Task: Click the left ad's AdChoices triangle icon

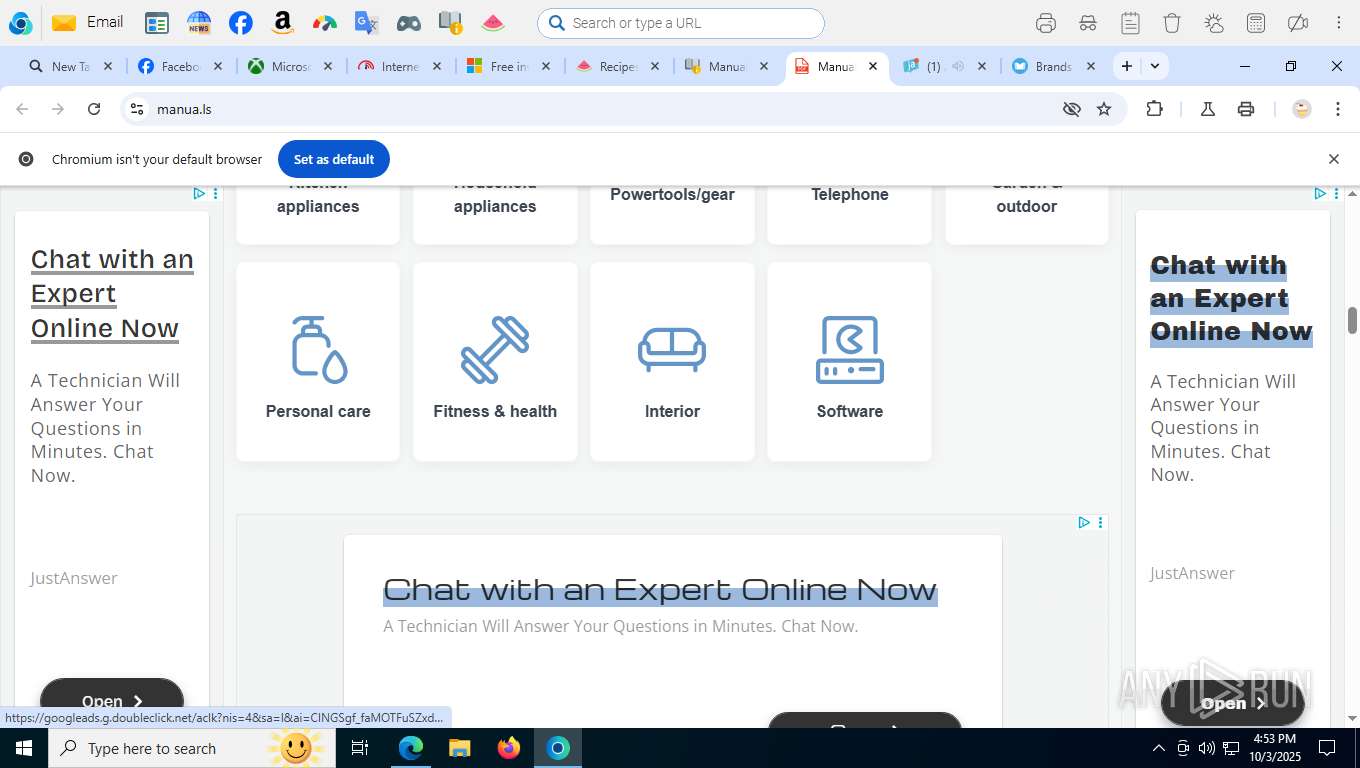Action: click(x=199, y=193)
